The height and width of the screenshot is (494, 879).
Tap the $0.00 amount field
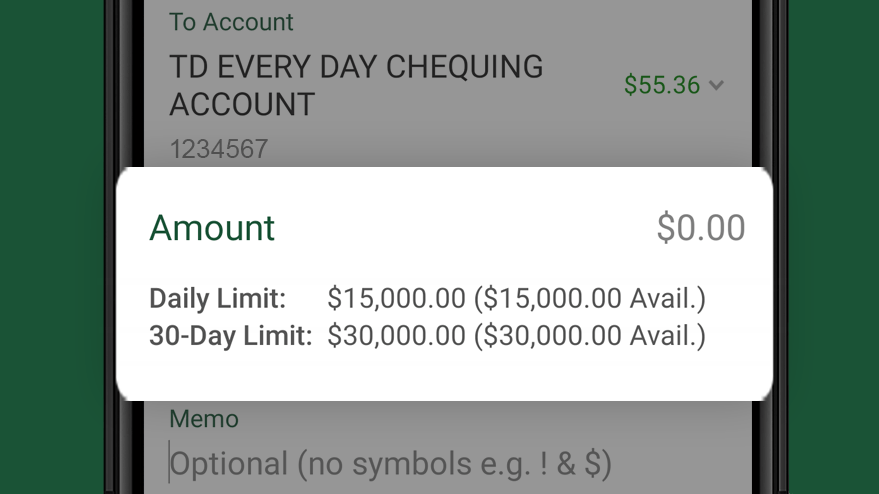click(x=701, y=228)
